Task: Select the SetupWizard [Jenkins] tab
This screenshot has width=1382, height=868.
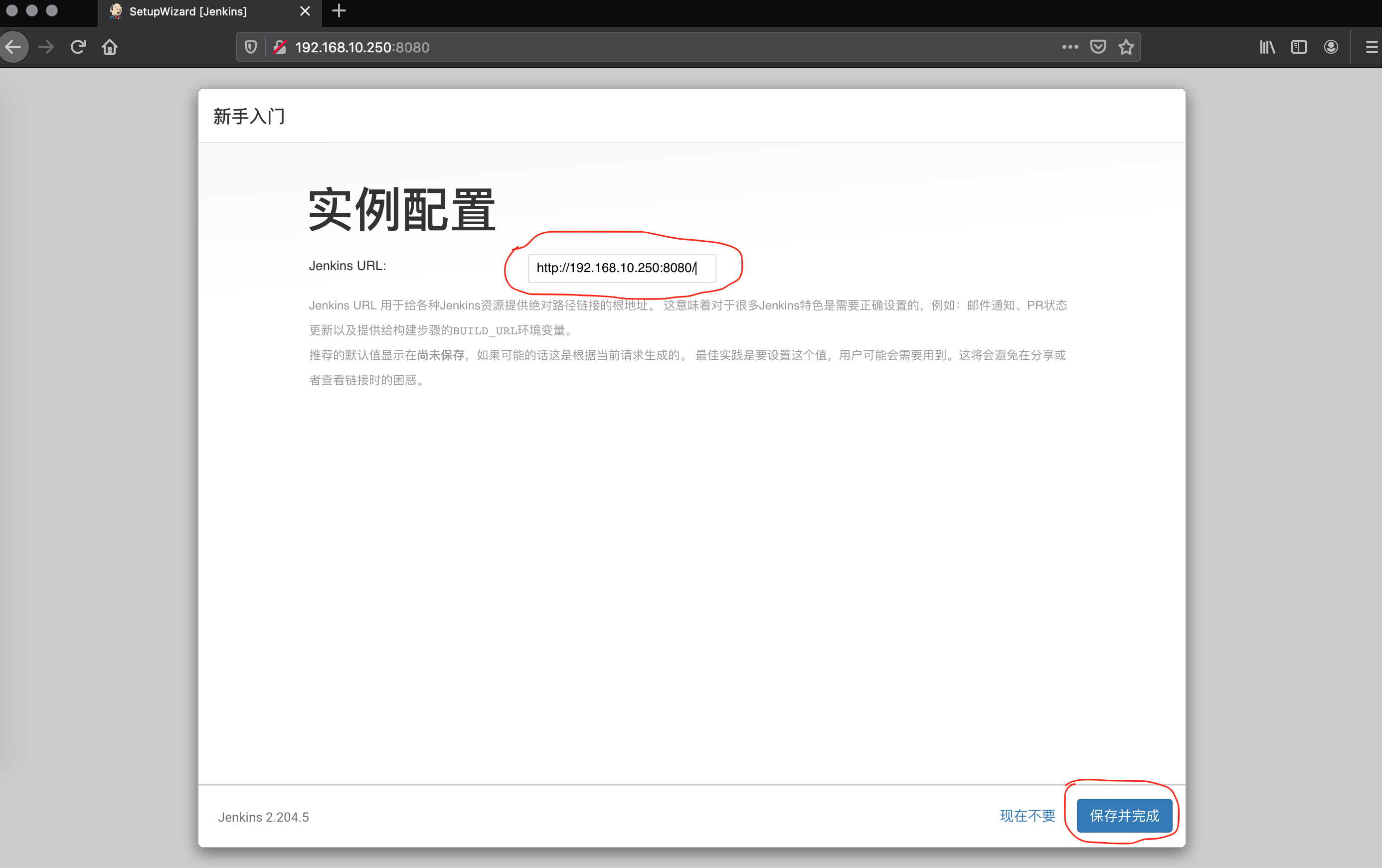Action: click(209, 12)
